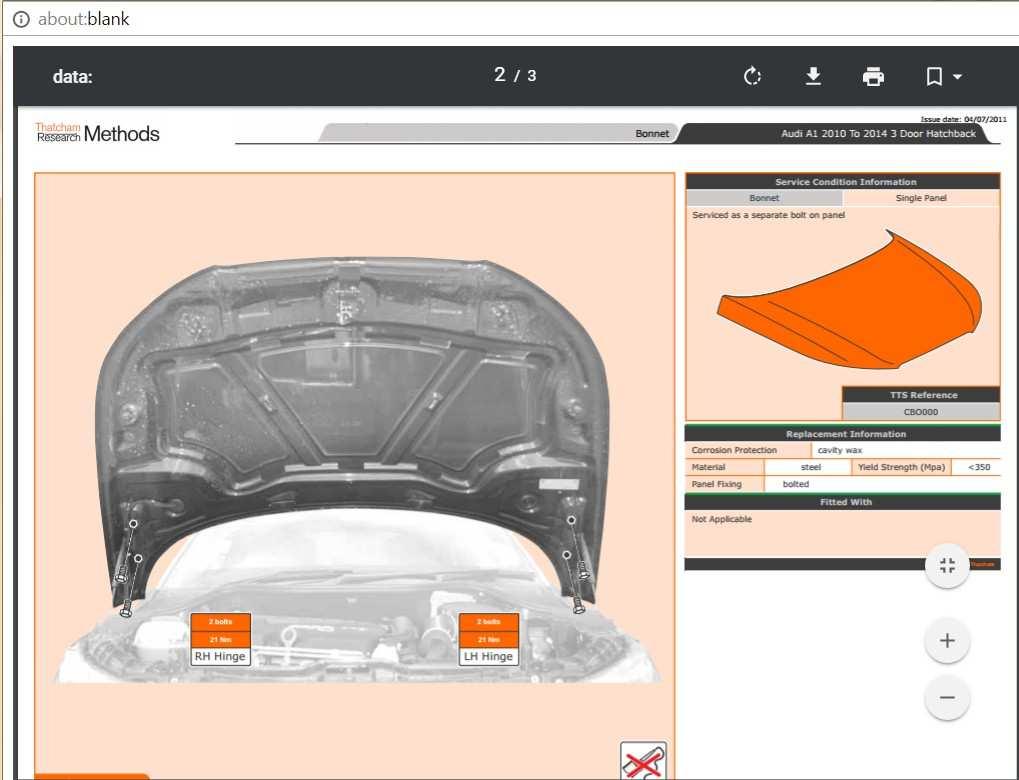
Task: Click the steel material value
Action: pos(810,467)
